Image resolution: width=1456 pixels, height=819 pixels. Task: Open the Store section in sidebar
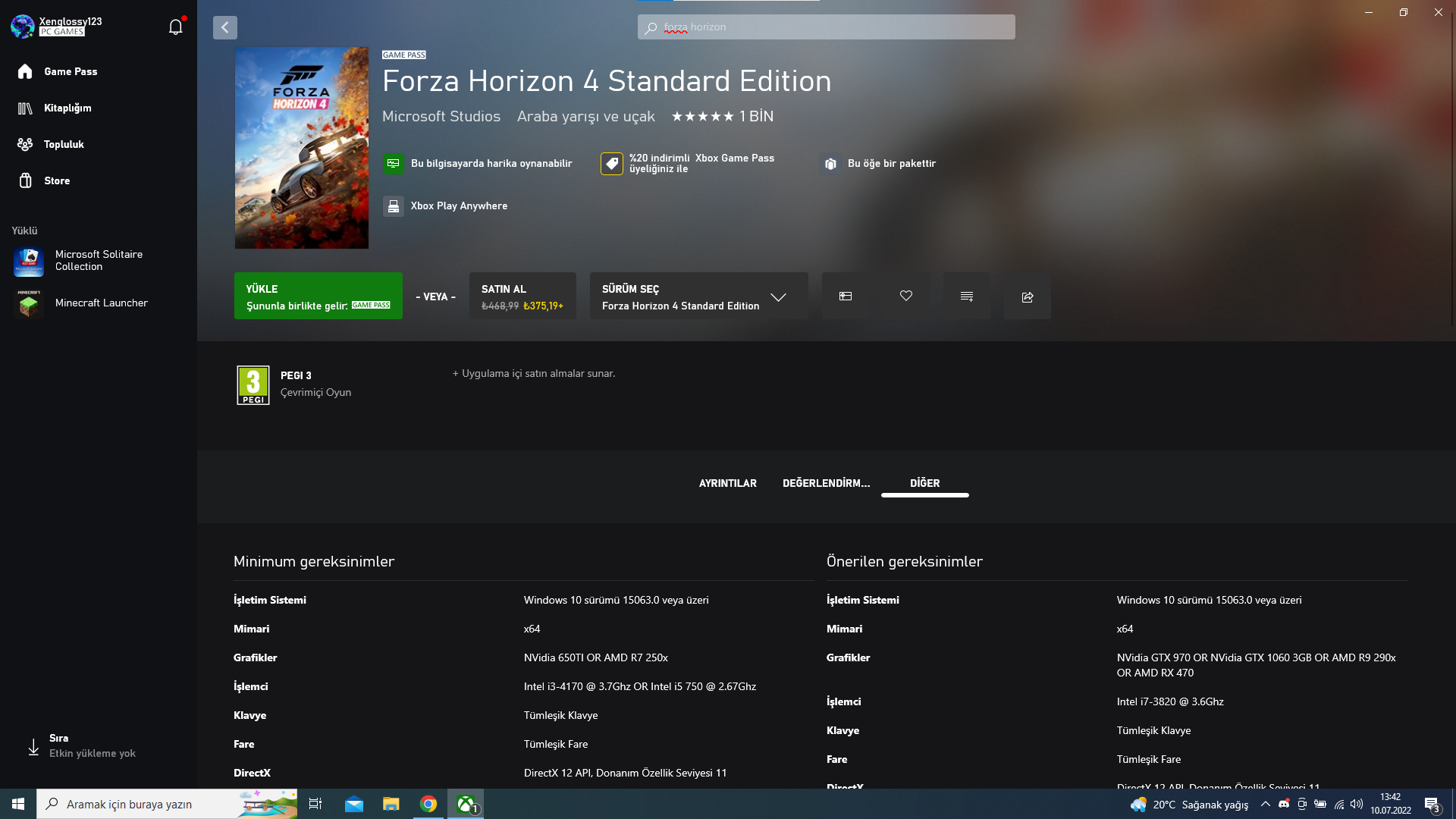pos(56,180)
